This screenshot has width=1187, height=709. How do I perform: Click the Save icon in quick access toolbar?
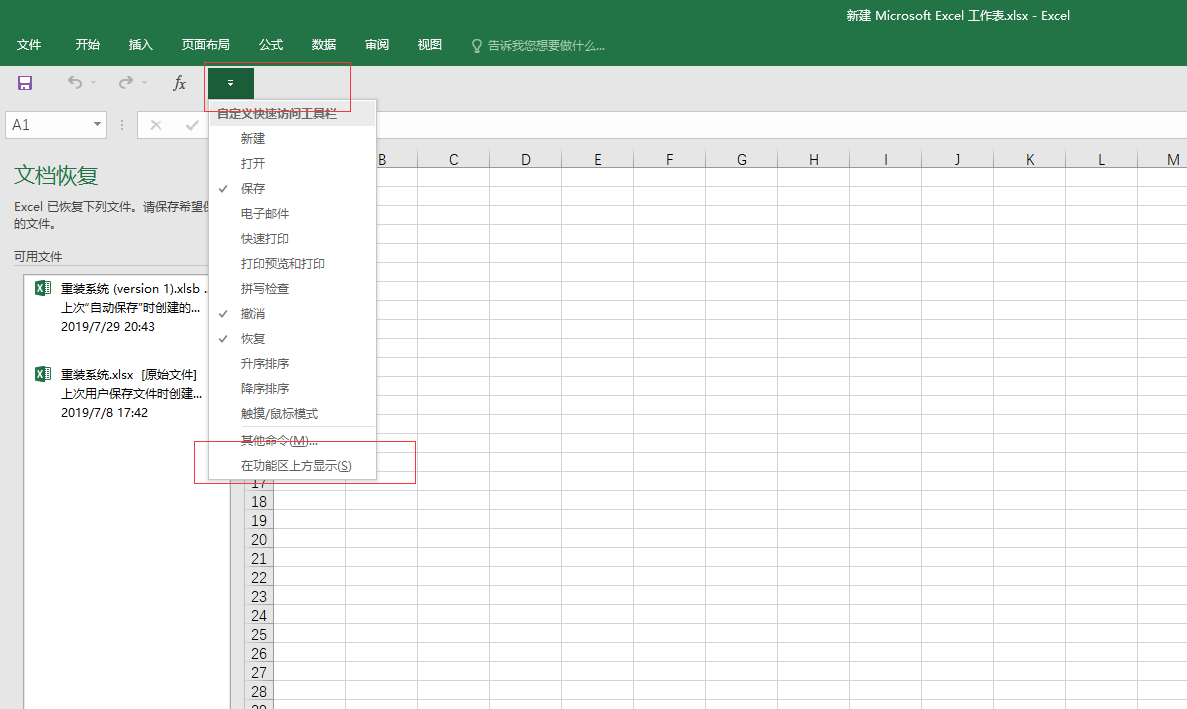[25, 83]
